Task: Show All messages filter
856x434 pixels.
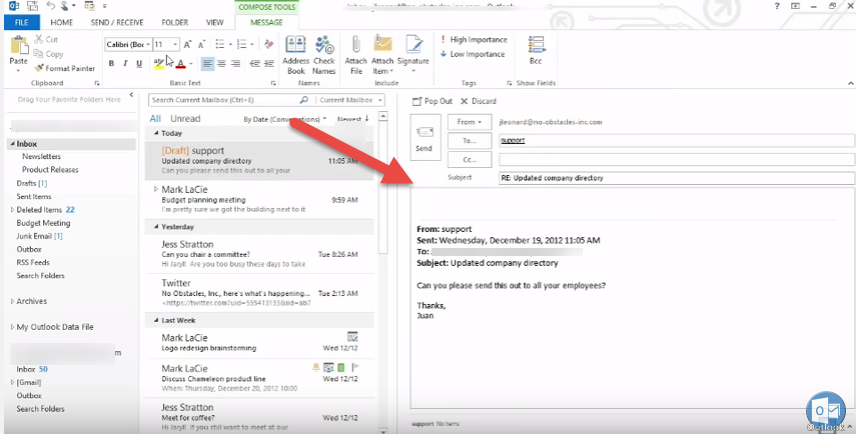Action: [x=155, y=118]
